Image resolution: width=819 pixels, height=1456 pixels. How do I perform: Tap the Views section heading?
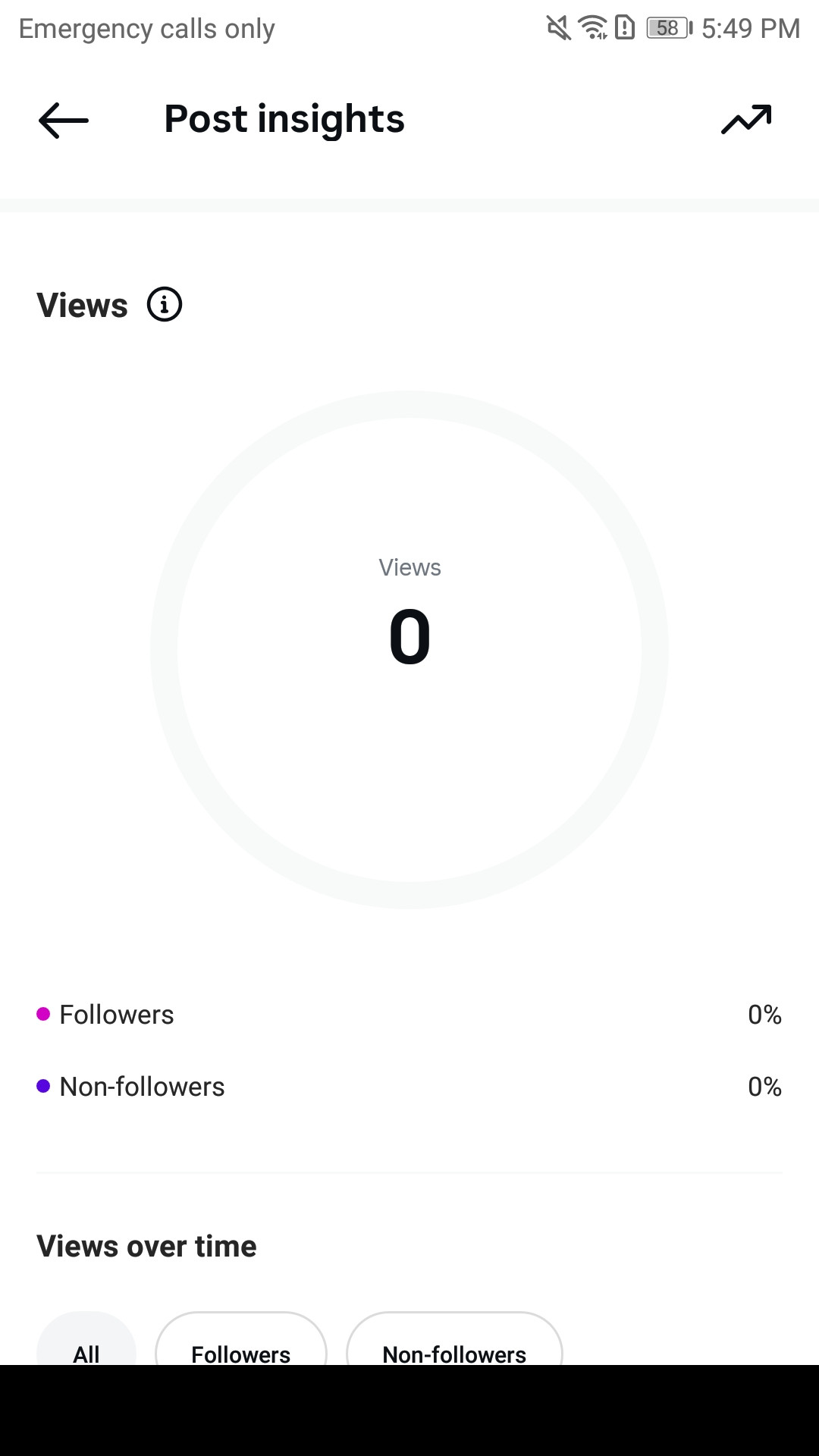pos(83,306)
